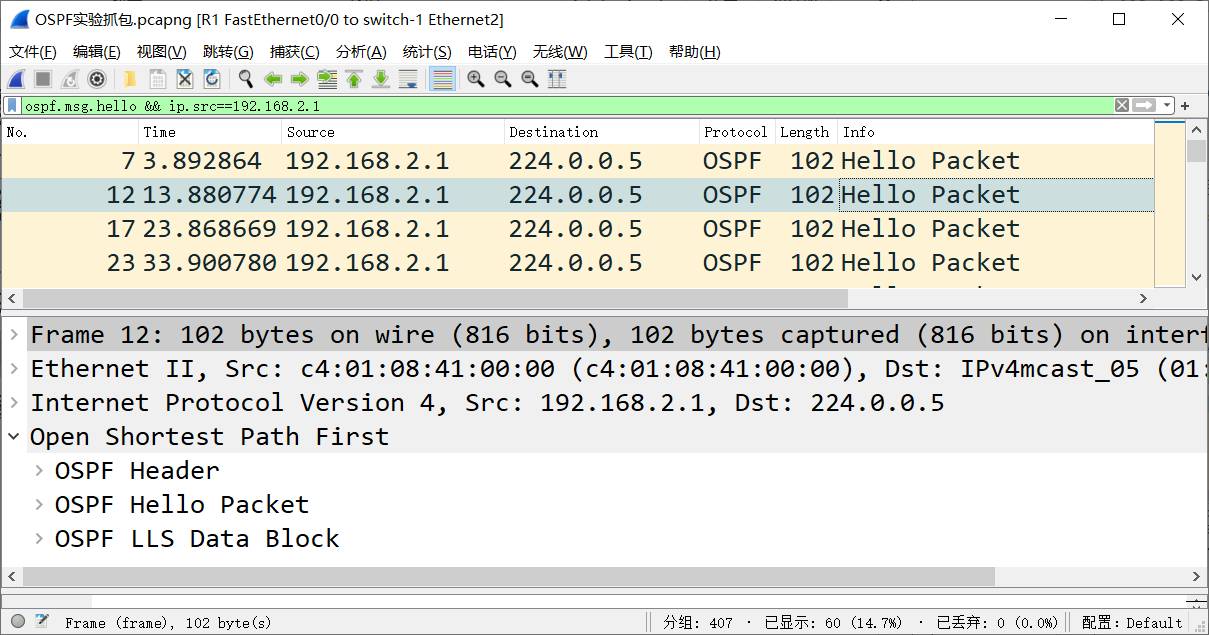Expand OSPF Hello Packet details
This screenshot has width=1209, height=635.
(39, 505)
